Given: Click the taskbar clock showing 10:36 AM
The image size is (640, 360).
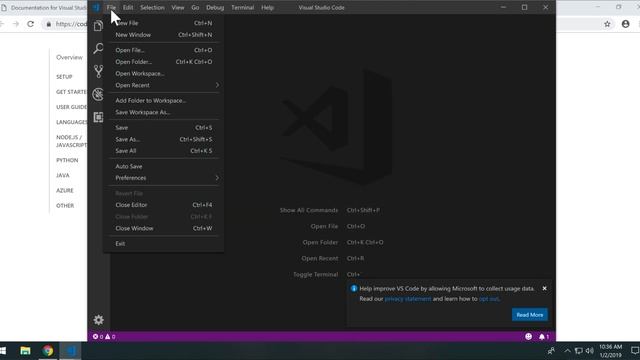Looking at the screenshot, I should pyautogui.click(x=611, y=351).
